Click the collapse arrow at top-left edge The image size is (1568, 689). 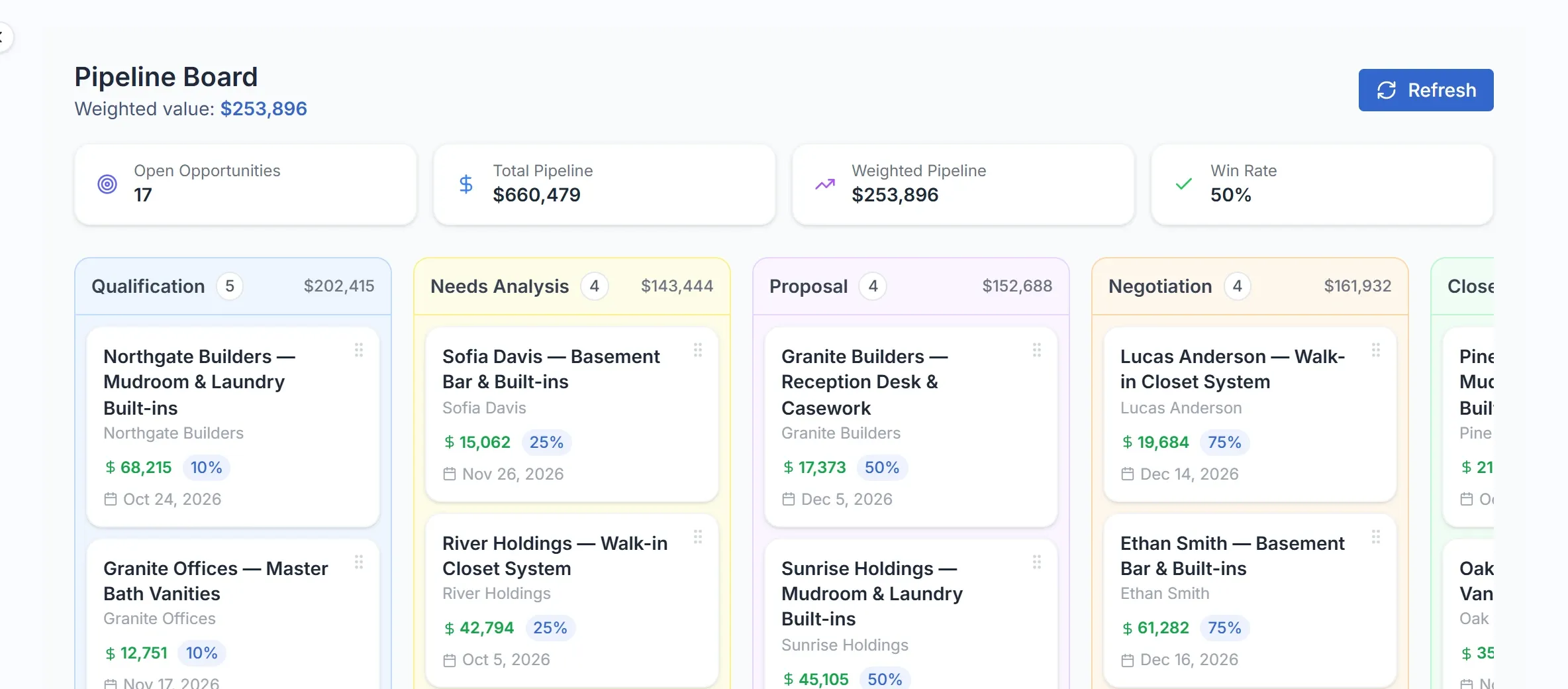click(2, 36)
